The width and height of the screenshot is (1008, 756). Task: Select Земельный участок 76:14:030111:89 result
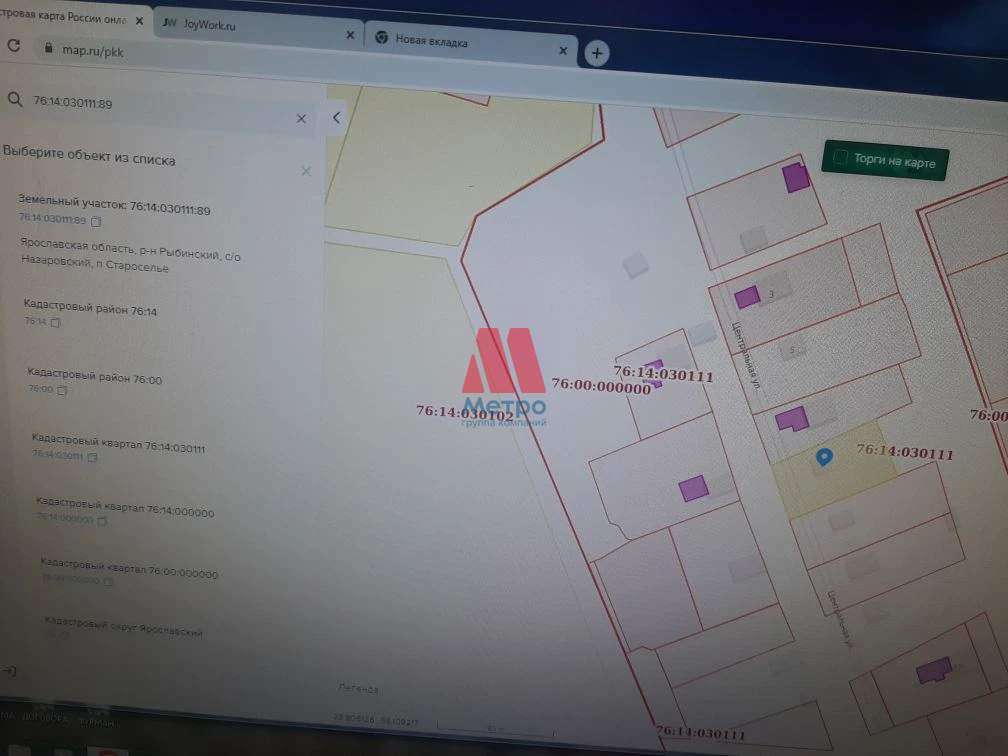pos(114,206)
